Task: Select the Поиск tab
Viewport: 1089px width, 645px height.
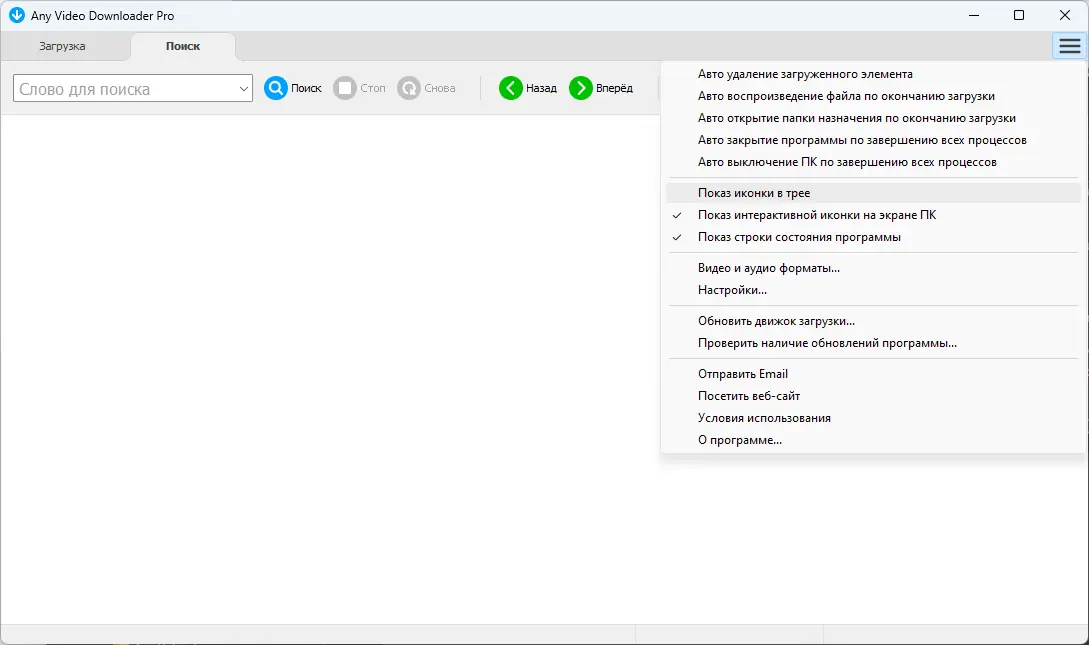Action: pos(183,47)
